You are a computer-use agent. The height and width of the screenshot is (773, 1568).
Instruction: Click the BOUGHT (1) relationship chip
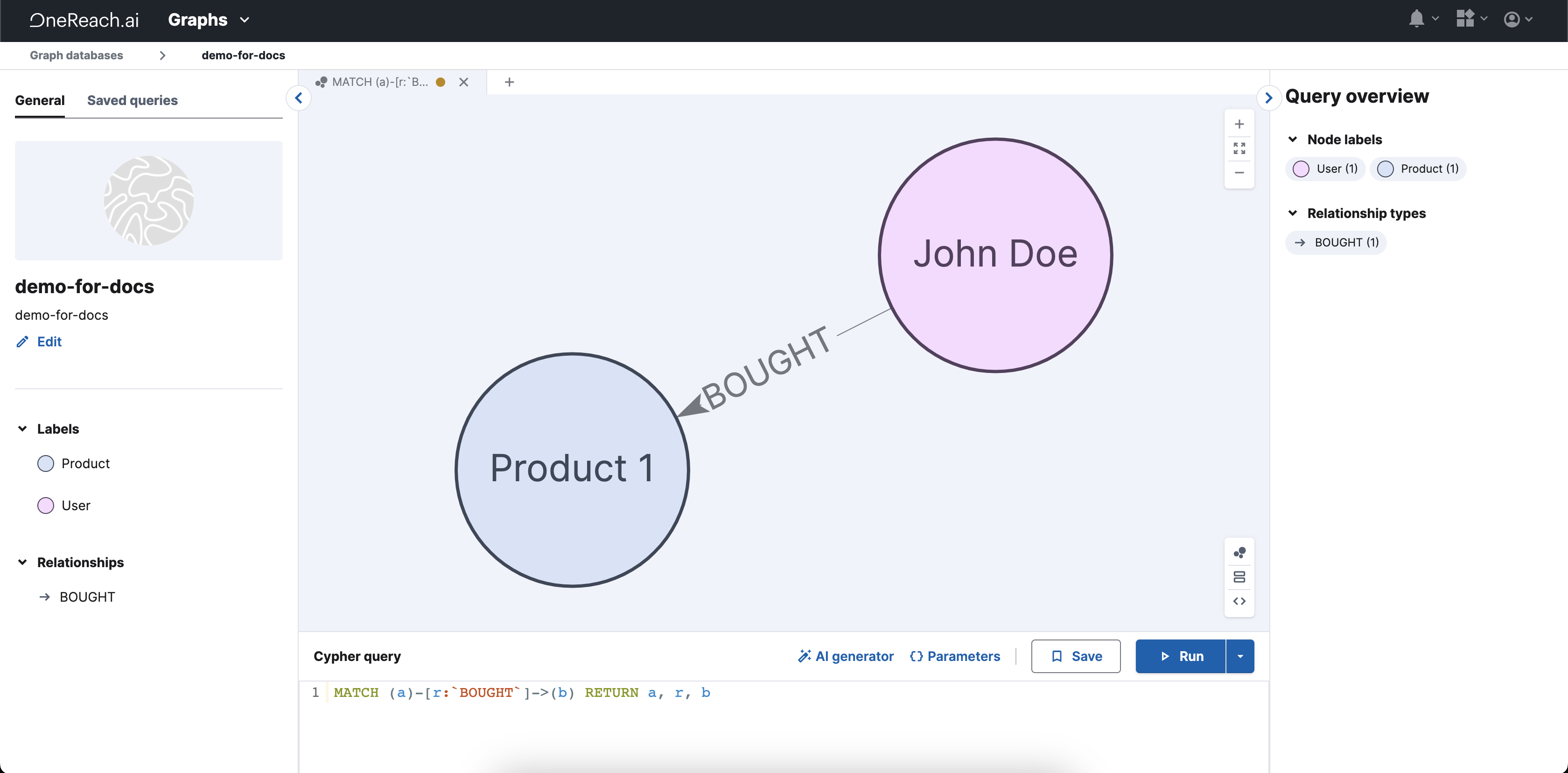pyautogui.click(x=1336, y=242)
